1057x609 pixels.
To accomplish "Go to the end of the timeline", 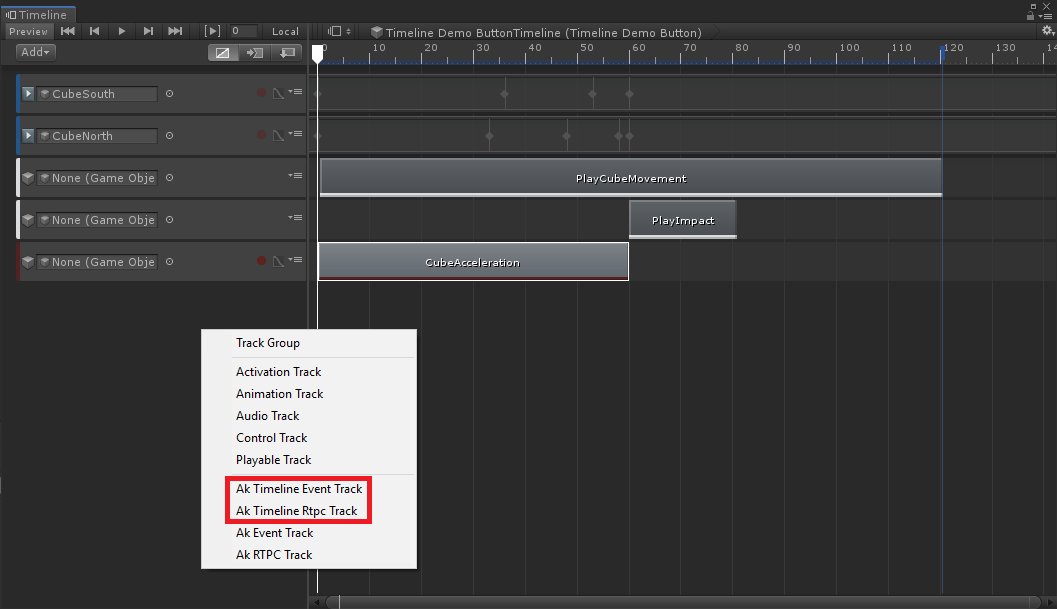I will tap(175, 32).
